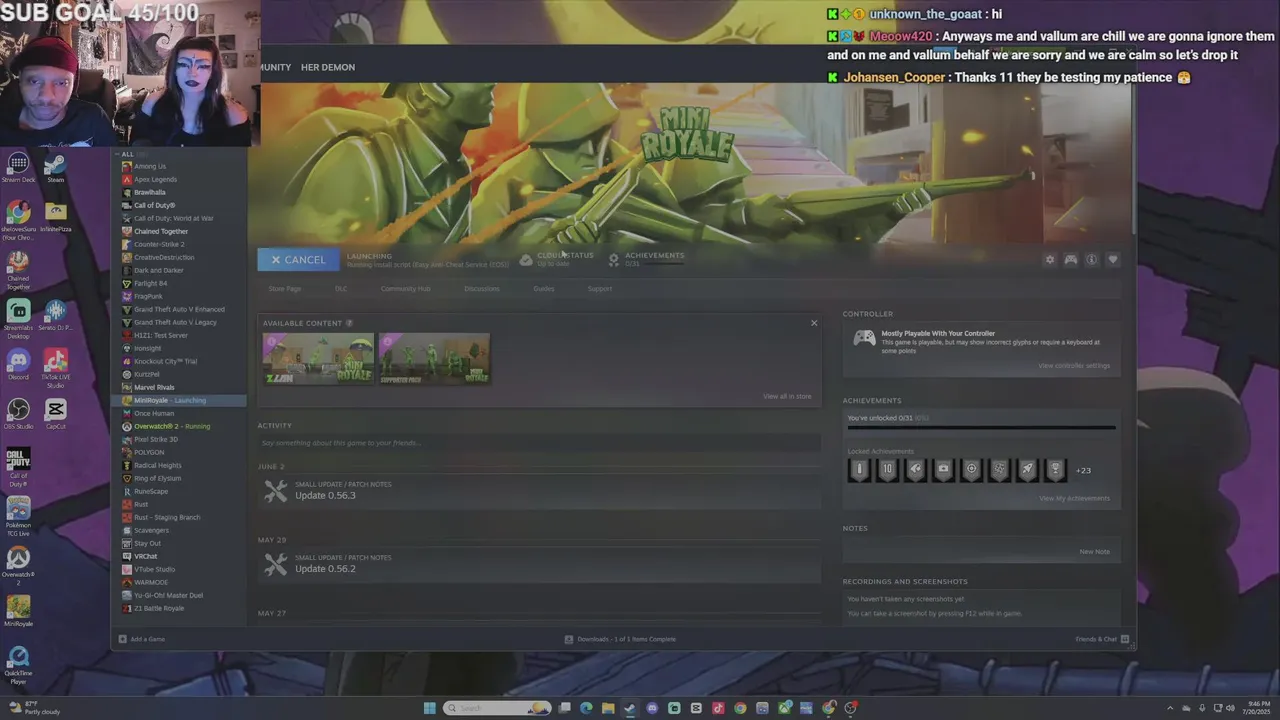Image resolution: width=1280 pixels, height=720 pixels.
Task: Open Steam desktop shortcut
Action: pyautogui.click(x=55, y=168)
